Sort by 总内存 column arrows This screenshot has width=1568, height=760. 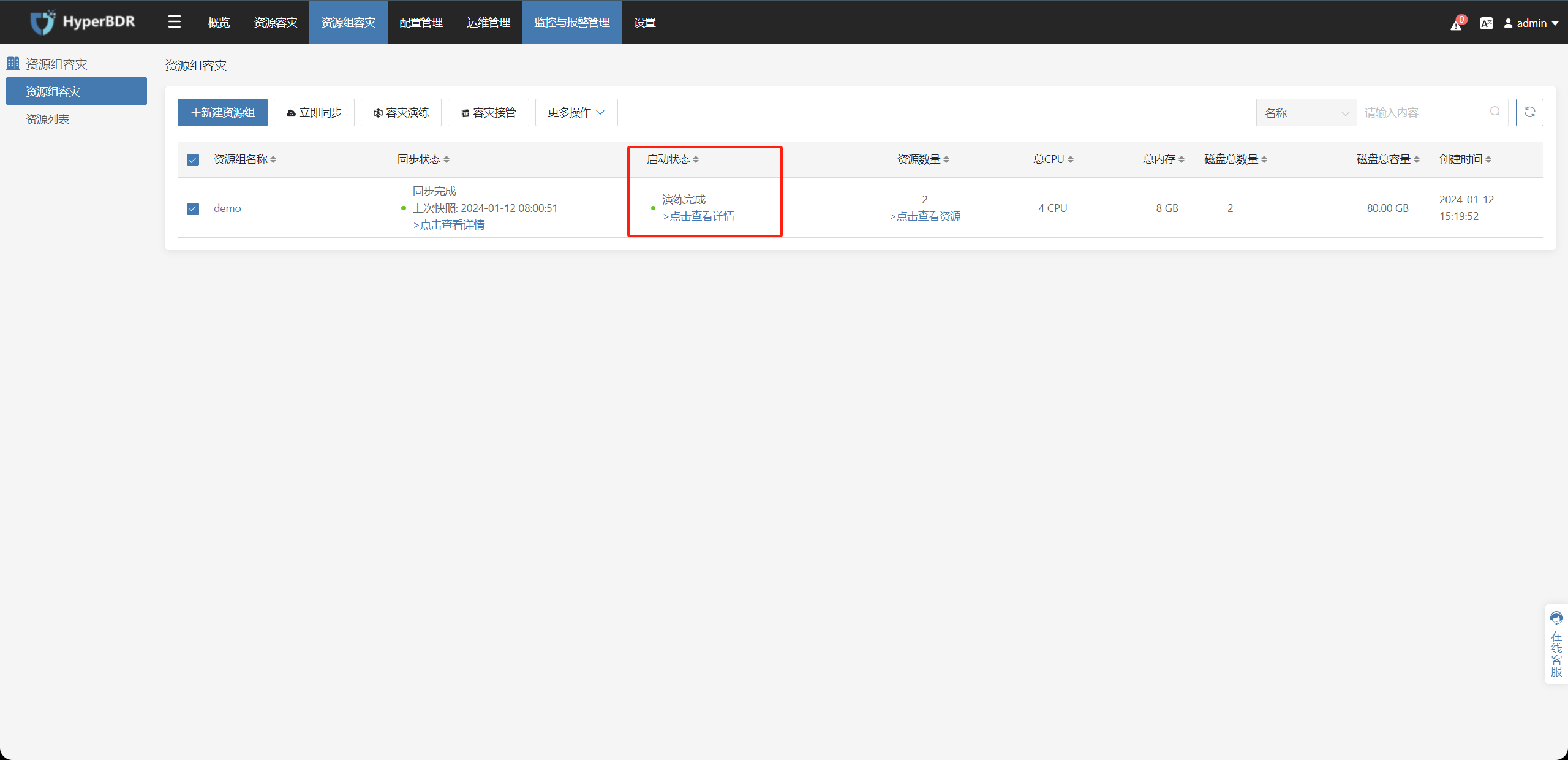click(1182, 159)
